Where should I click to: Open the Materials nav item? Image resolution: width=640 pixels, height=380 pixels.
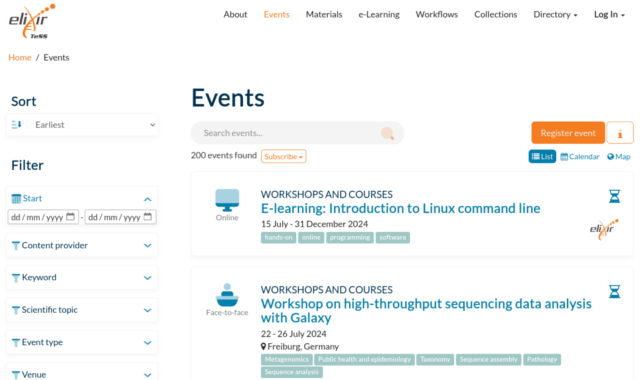[324, 15]
